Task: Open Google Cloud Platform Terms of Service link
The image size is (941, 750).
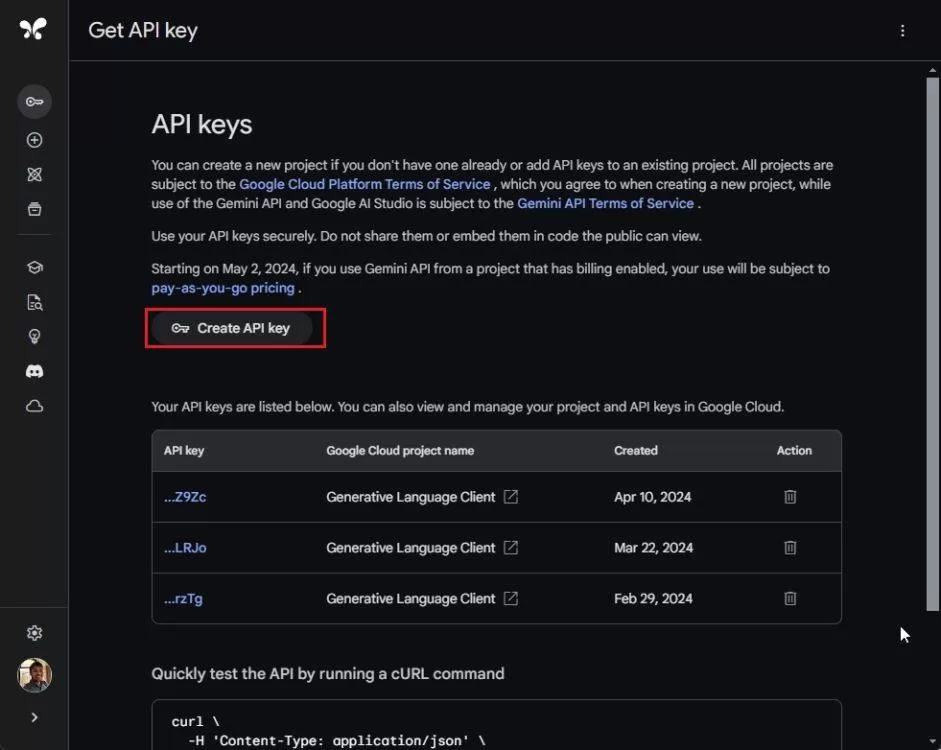Action: [x=365, y=184]
